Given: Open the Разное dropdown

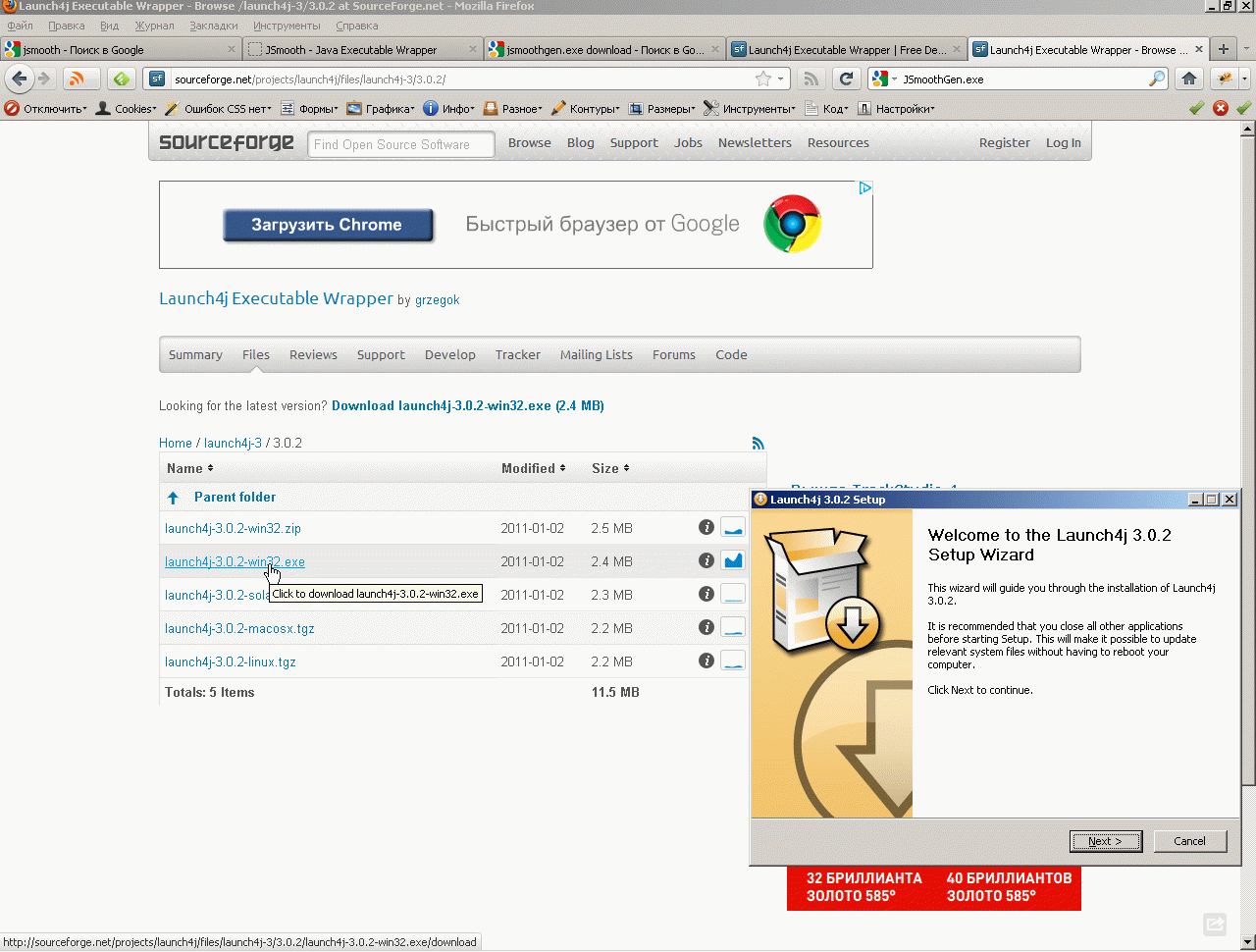Looking at the screenshot, I should pyautogui.click(x=512, y=109).
